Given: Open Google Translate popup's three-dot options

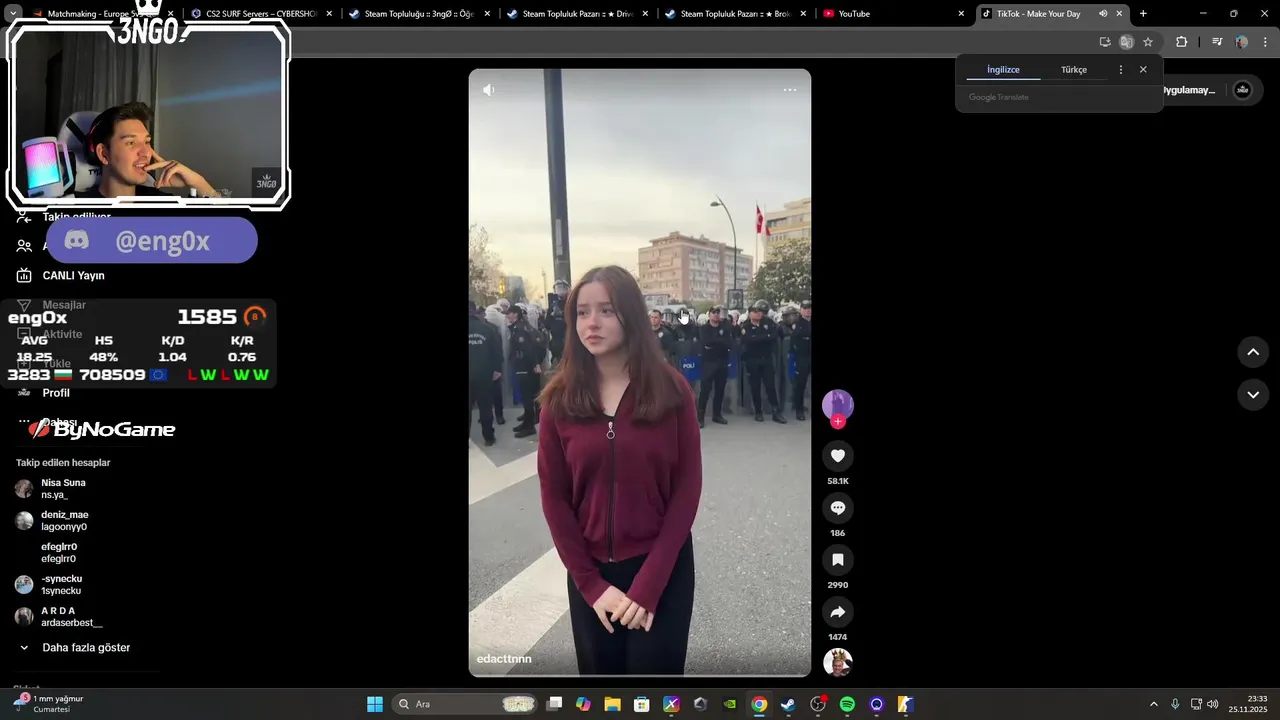Looking at the screenshot, I should point(1121,70).
